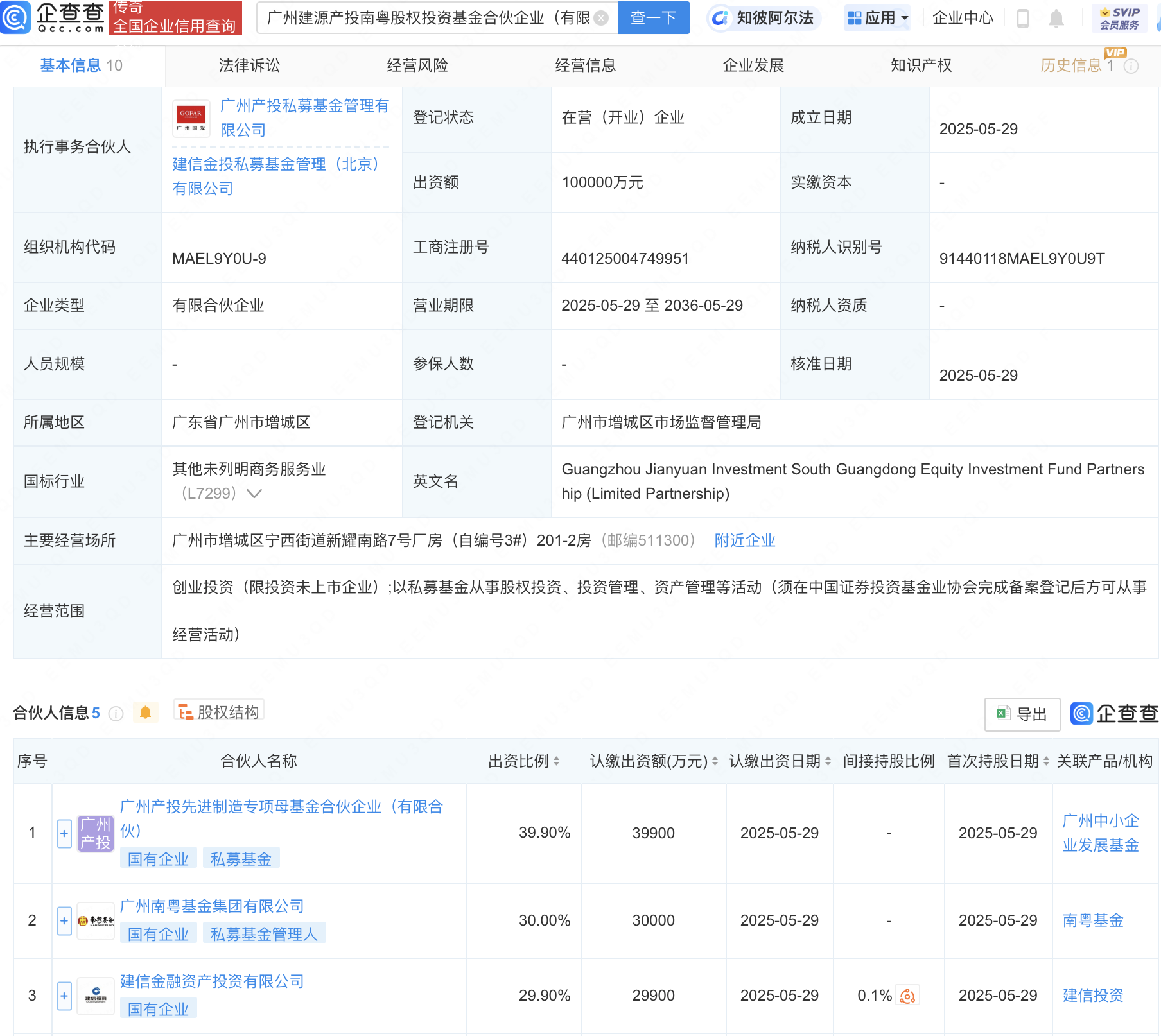1161x1036 pixels.
Task: Open 建信投资 related institution link
Action: point(1093,996)
